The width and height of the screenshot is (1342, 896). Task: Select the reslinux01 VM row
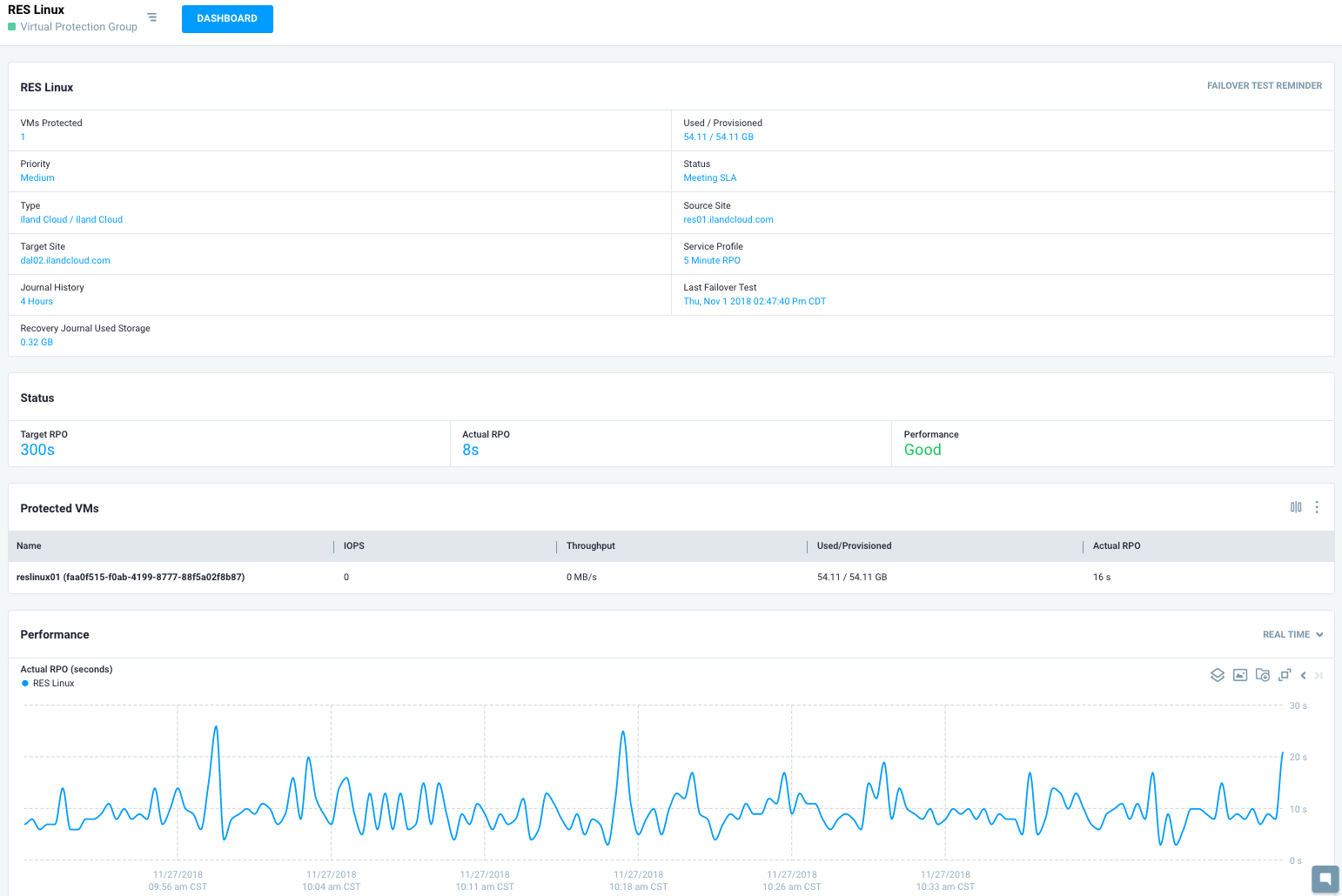(131, 578)
